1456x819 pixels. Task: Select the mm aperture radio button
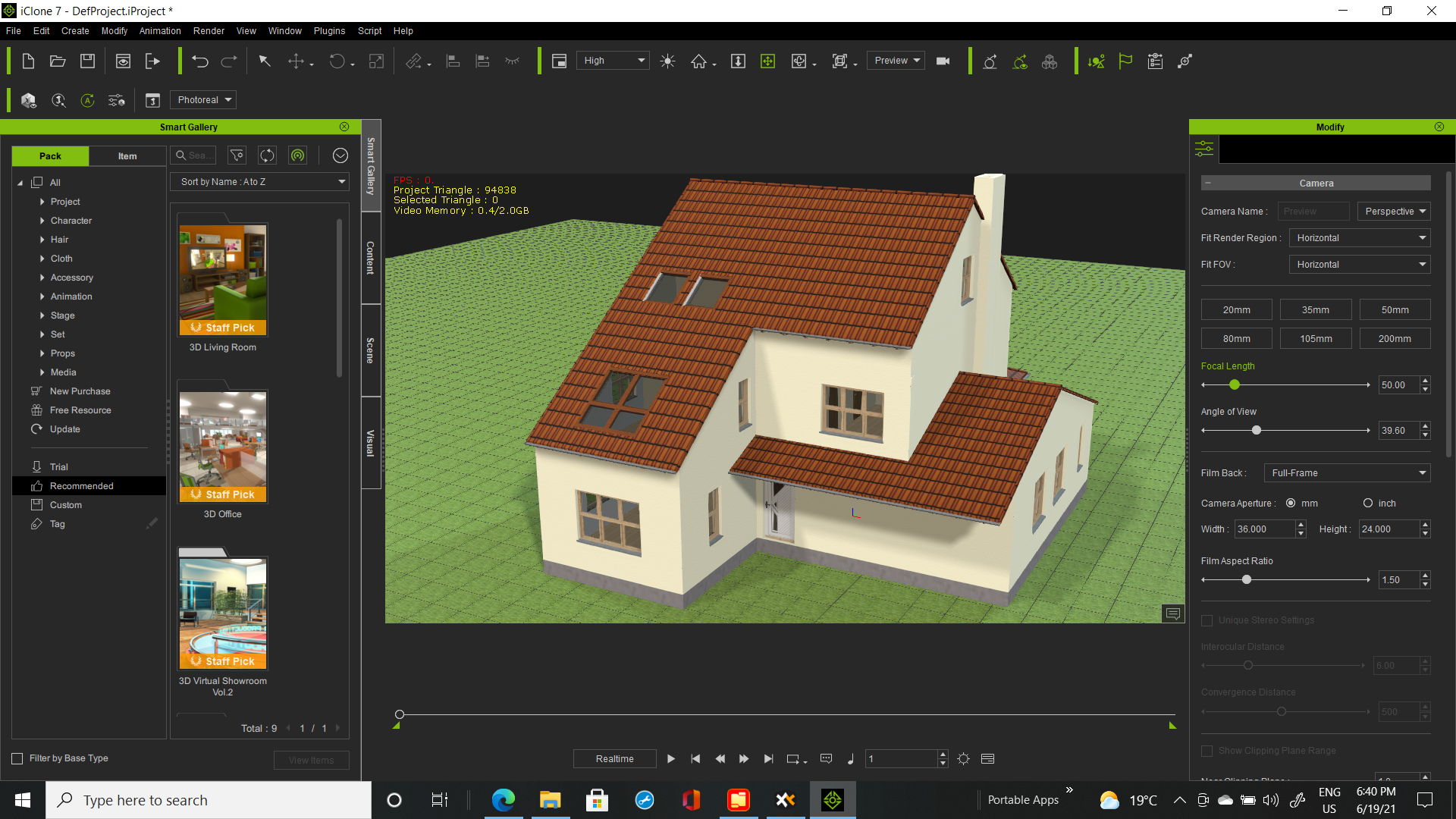coord(1291,503)
